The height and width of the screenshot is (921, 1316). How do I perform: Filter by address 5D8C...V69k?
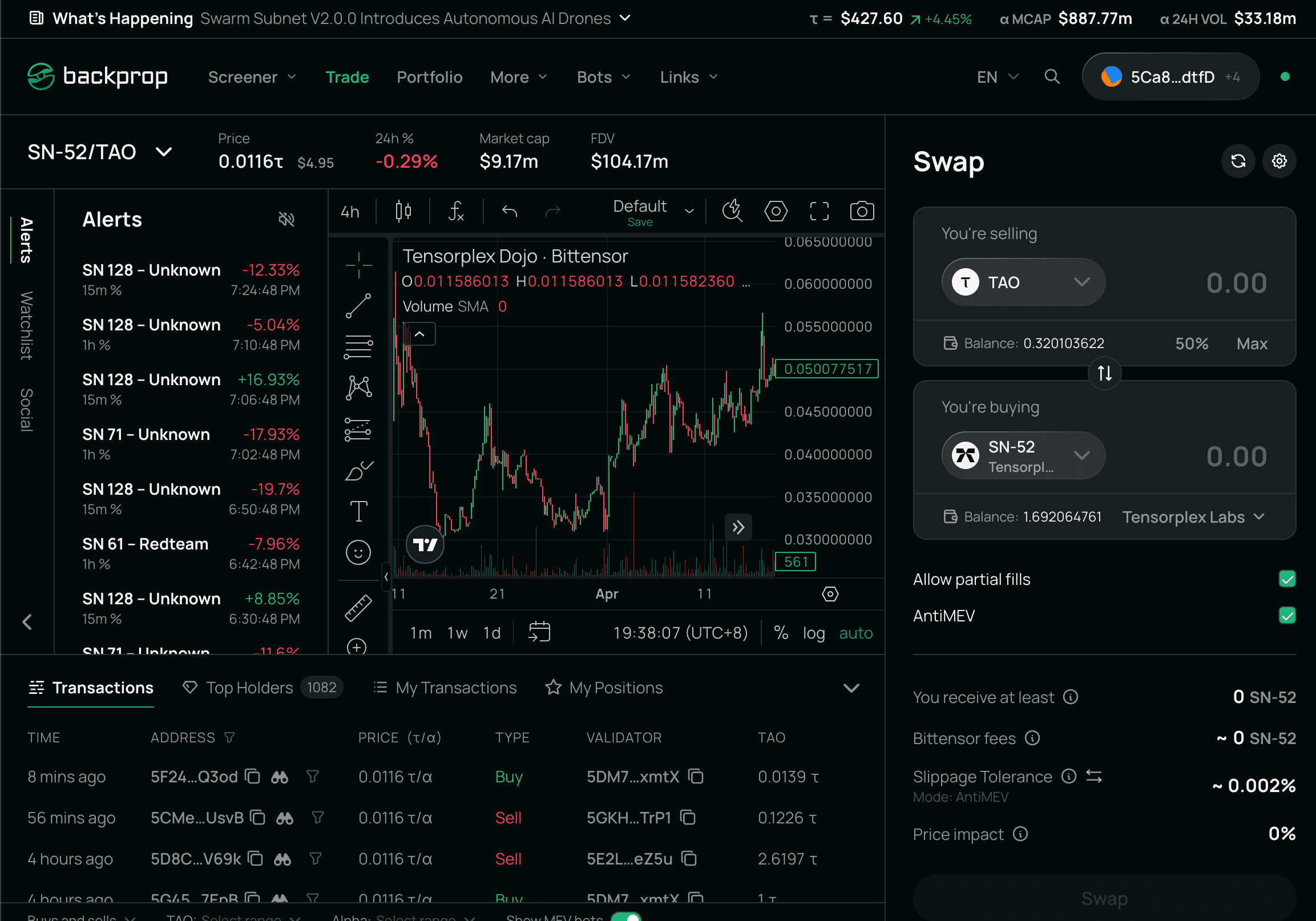[315, 859]
